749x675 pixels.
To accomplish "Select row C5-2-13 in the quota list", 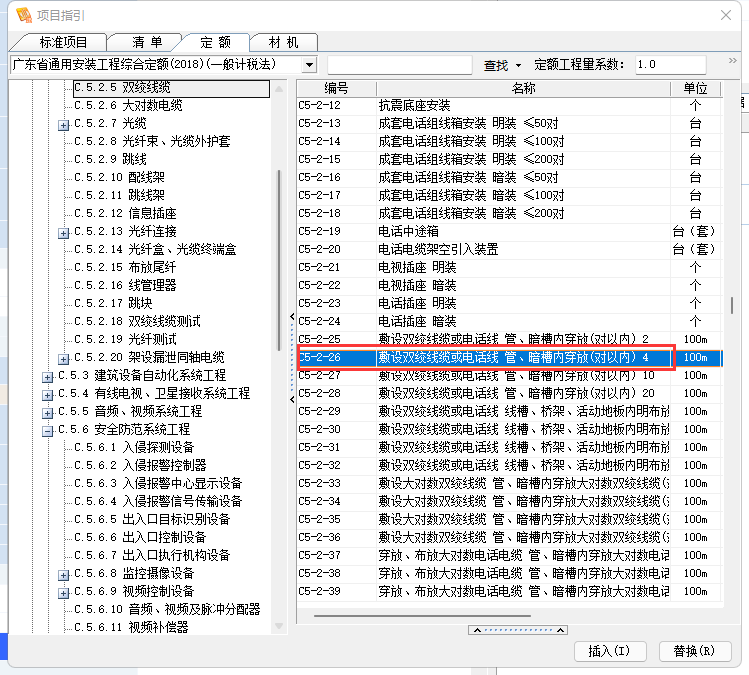I will coord(509,124).
